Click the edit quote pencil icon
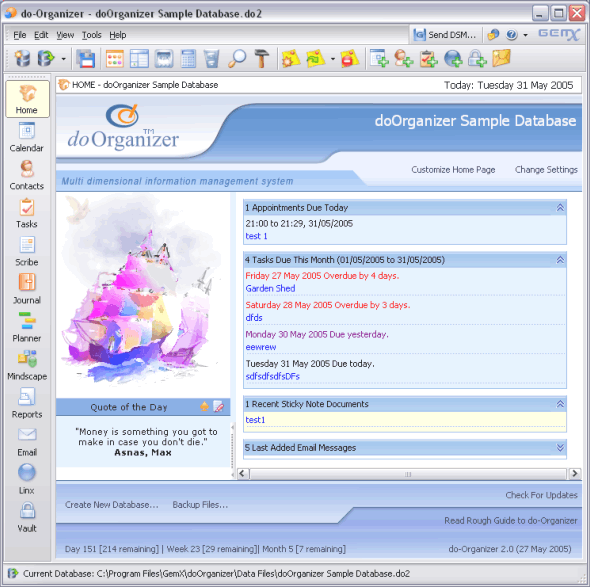590x587 pixels. (x=219, y=406)
